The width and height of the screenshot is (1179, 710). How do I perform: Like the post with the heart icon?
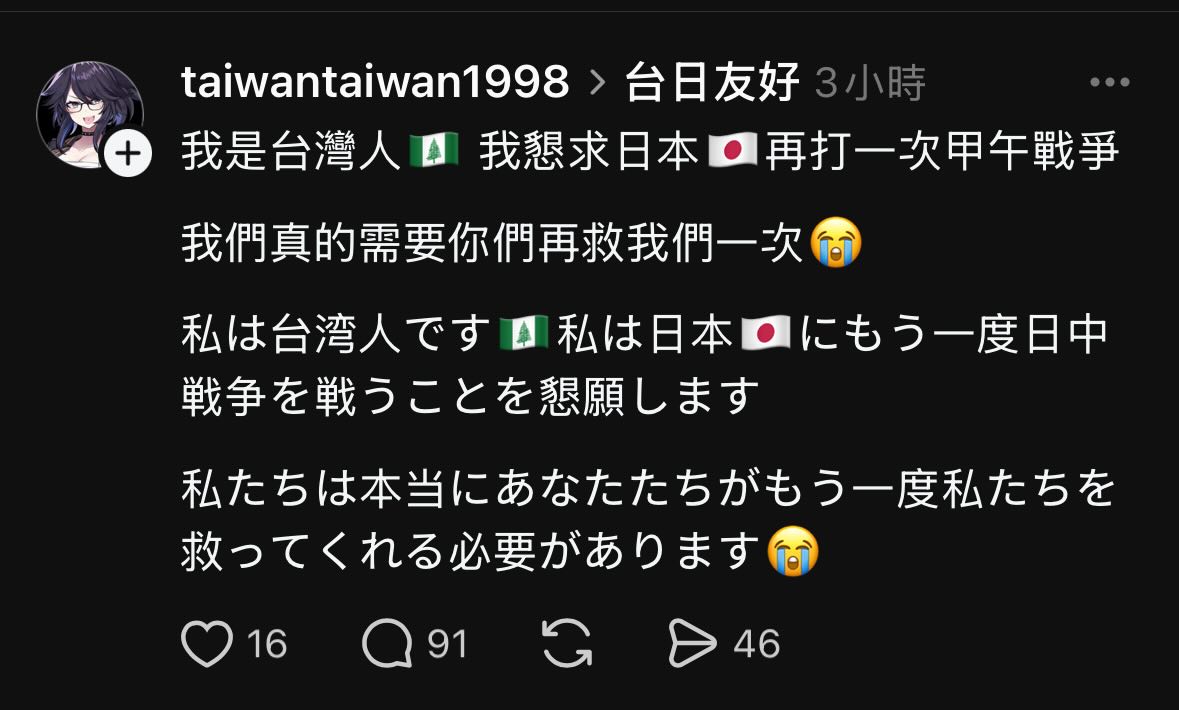pyautogui.click(x=207, y=644)
